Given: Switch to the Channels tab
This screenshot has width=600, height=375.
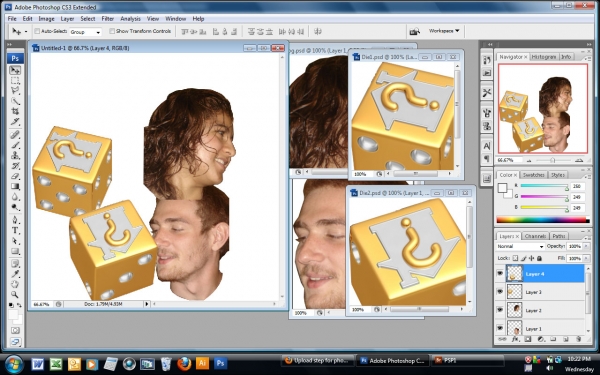Looking at the screenshot, I should (535, 236).
